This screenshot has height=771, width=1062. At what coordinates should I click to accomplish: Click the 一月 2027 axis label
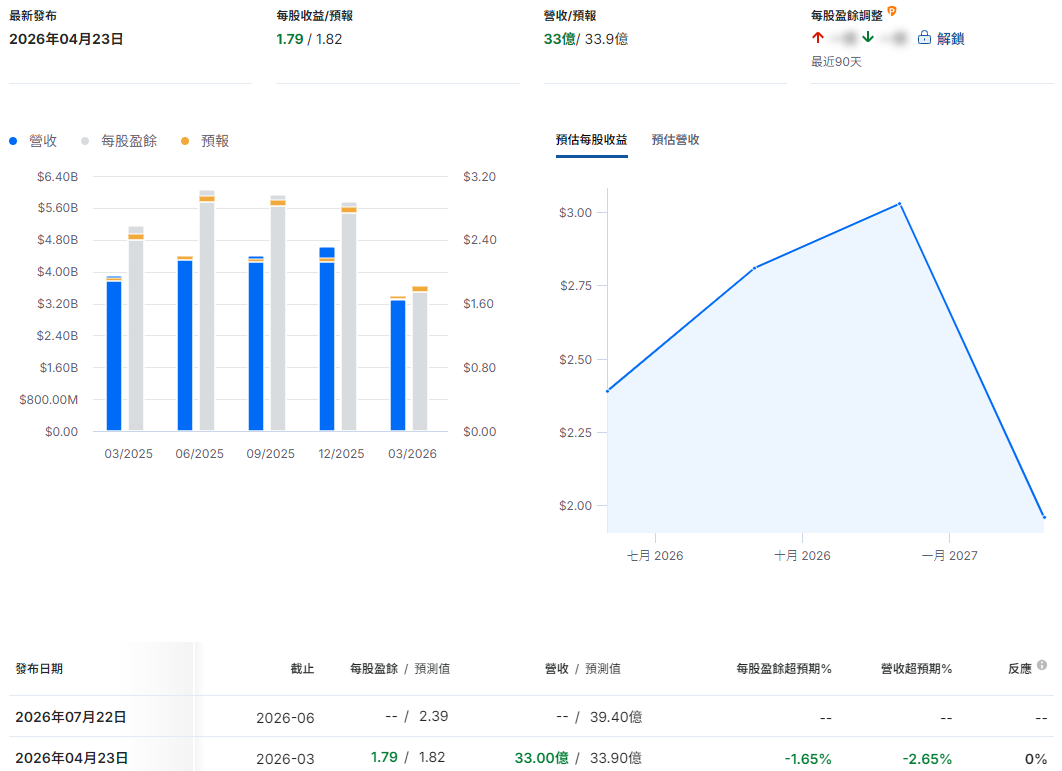[950, 556]
